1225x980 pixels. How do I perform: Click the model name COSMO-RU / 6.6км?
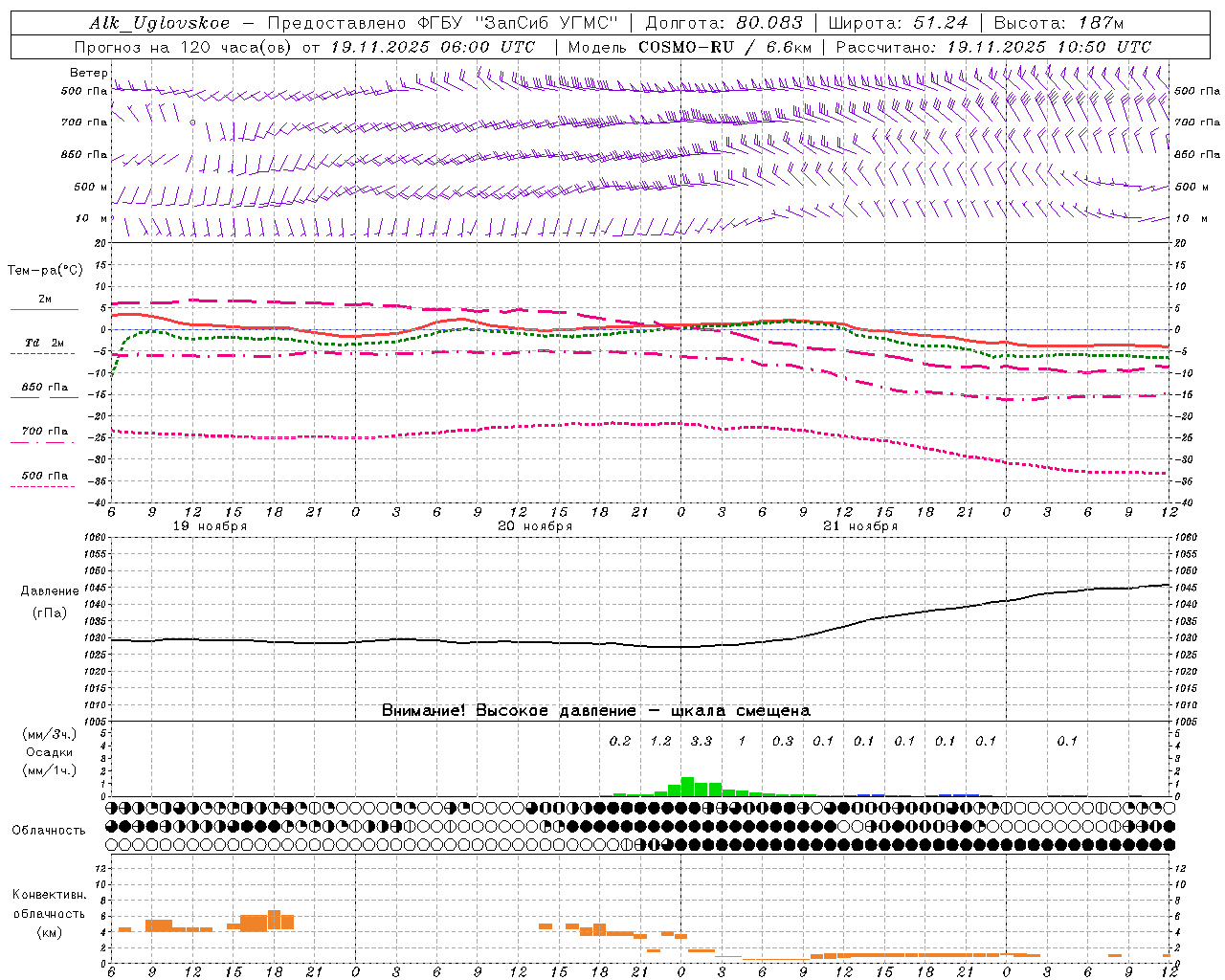tap(725, 47)
